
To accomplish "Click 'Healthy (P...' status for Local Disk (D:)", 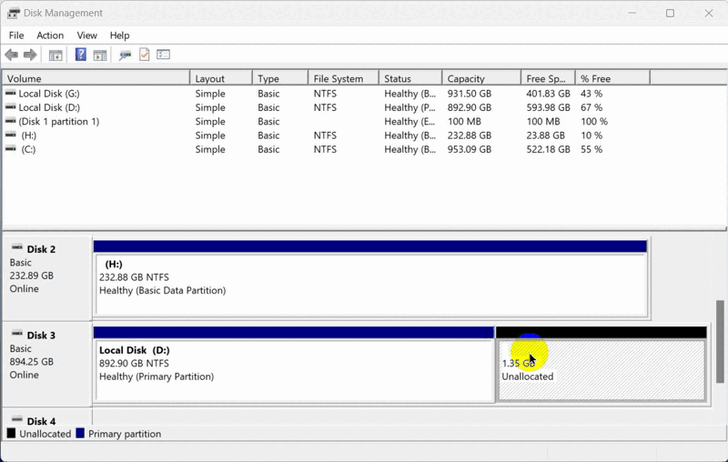I will click(410, 107).
